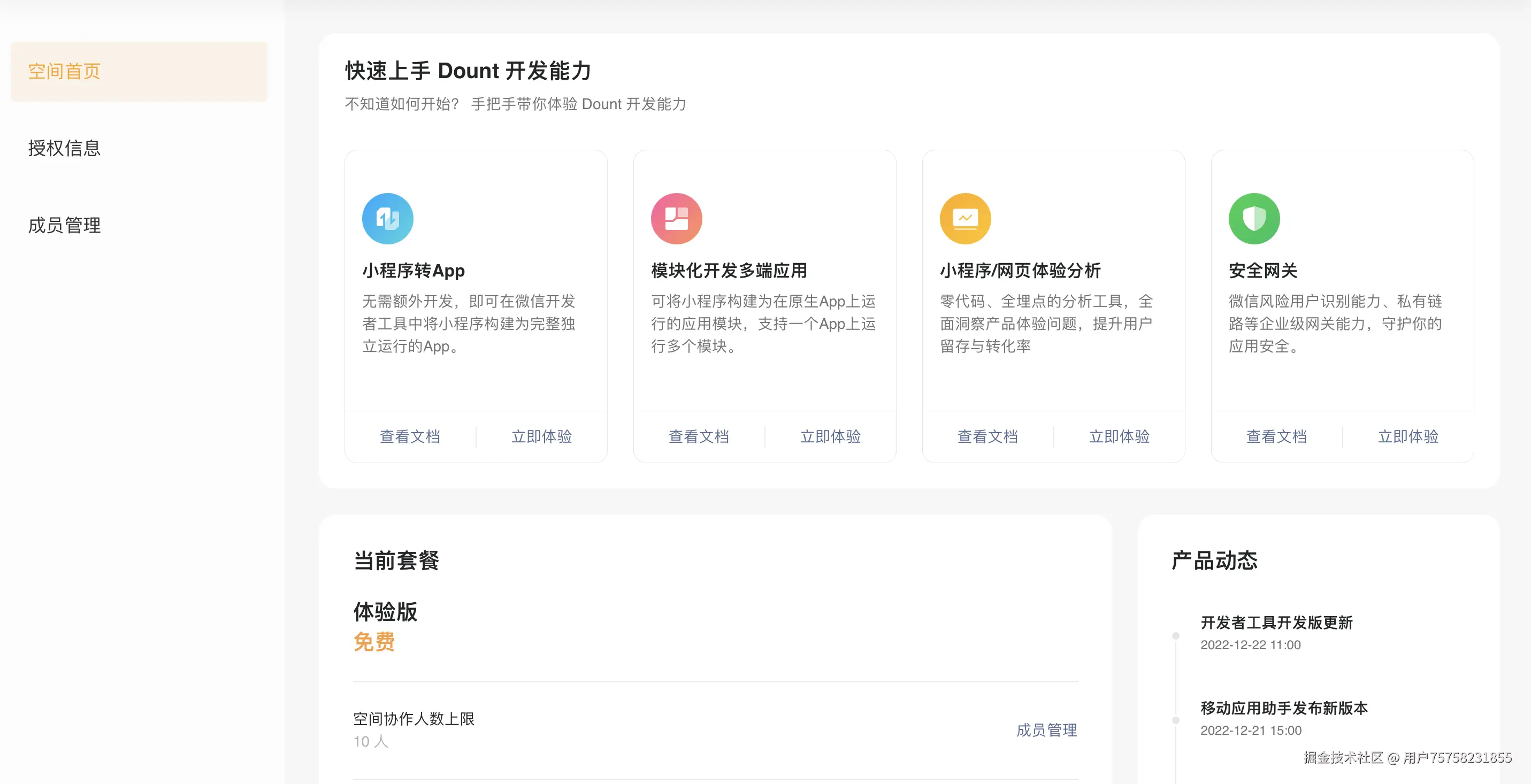This screenshot has height=784, width=1531.
Task: Click 立即体验 on 模块化开发多端应用 card
Action: pyautogui.click(x=830, y=436)
